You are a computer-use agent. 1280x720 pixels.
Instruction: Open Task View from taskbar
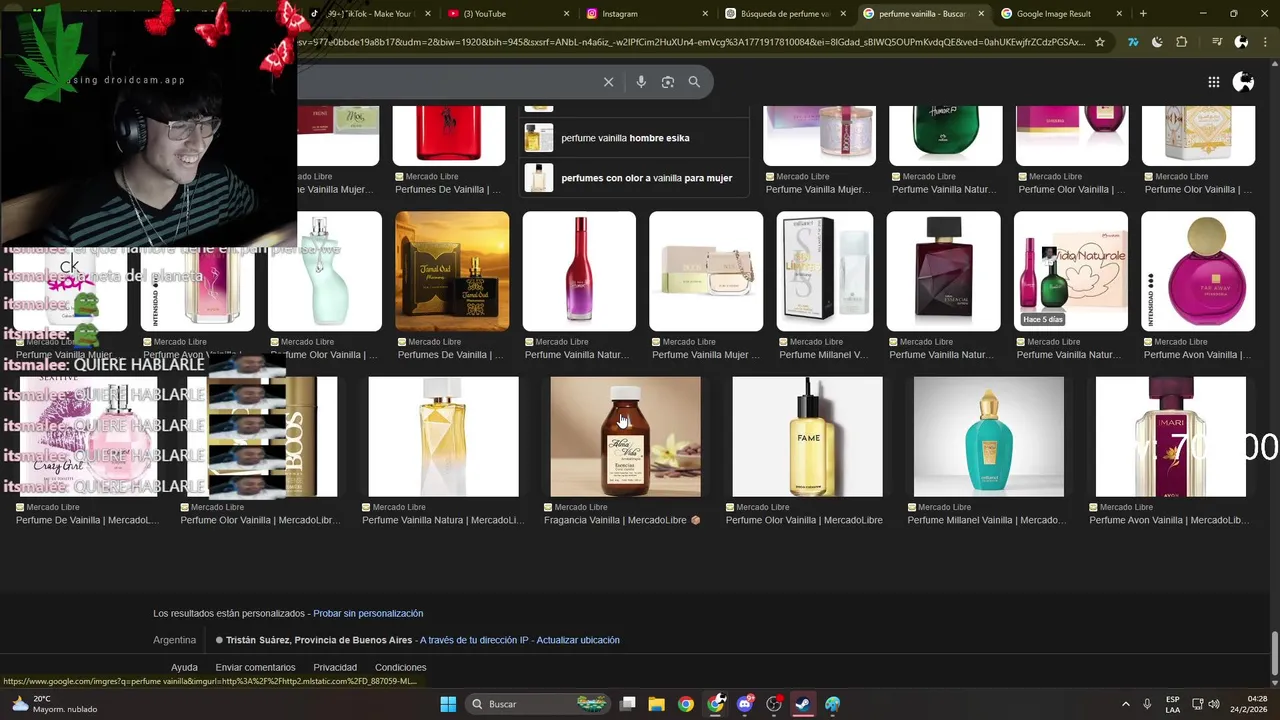(627, 704)
